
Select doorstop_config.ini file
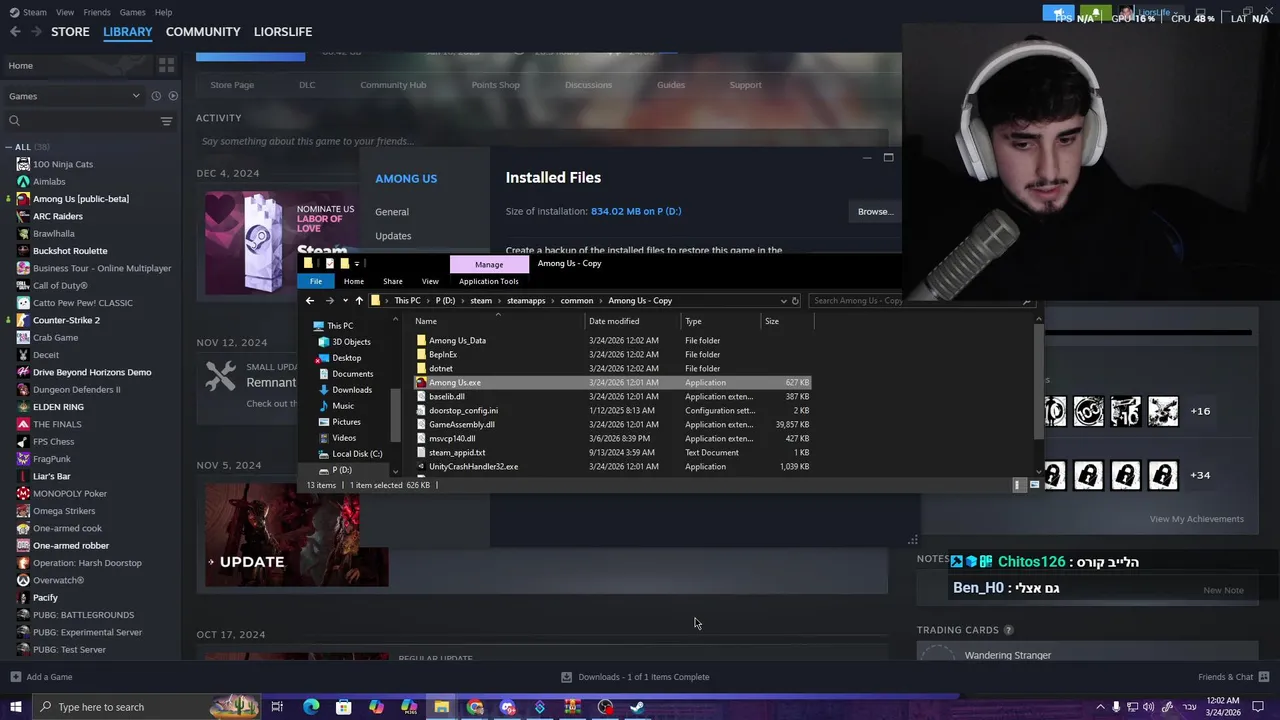[463, 410]
